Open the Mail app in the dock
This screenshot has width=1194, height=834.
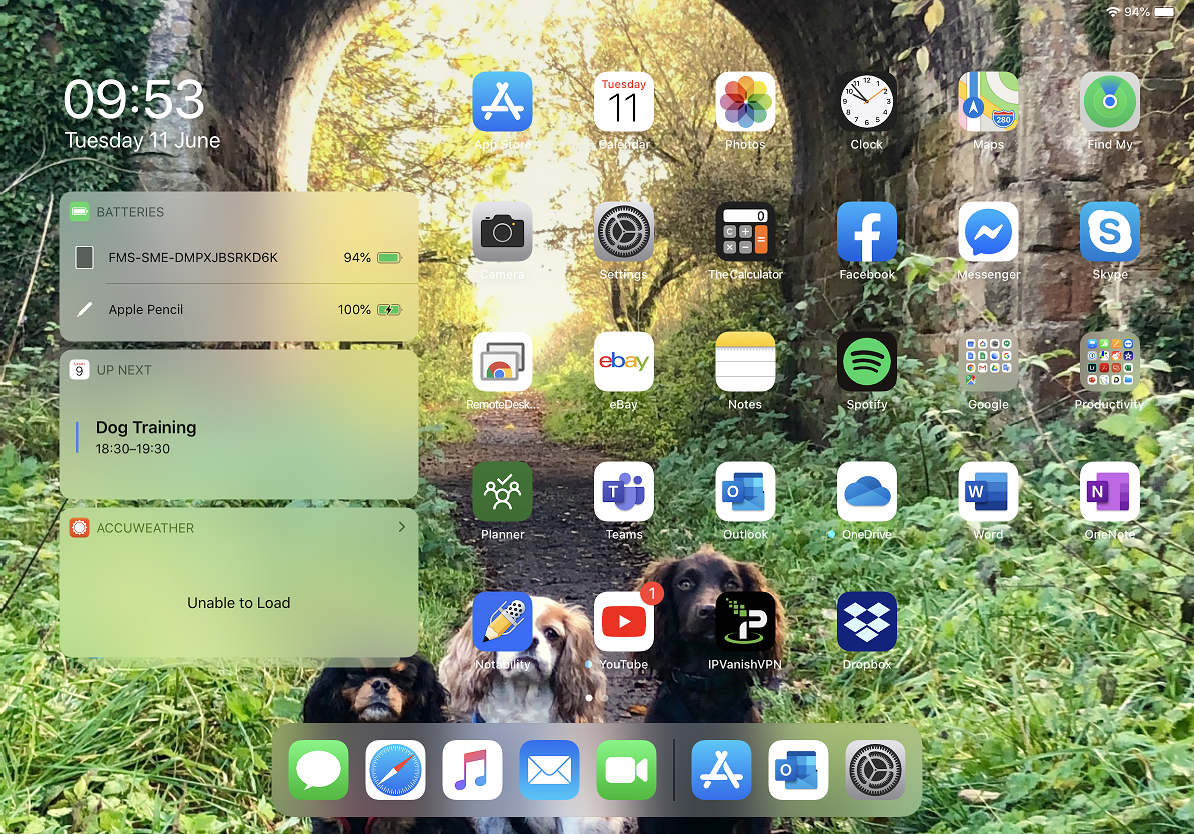click(549, 770)
